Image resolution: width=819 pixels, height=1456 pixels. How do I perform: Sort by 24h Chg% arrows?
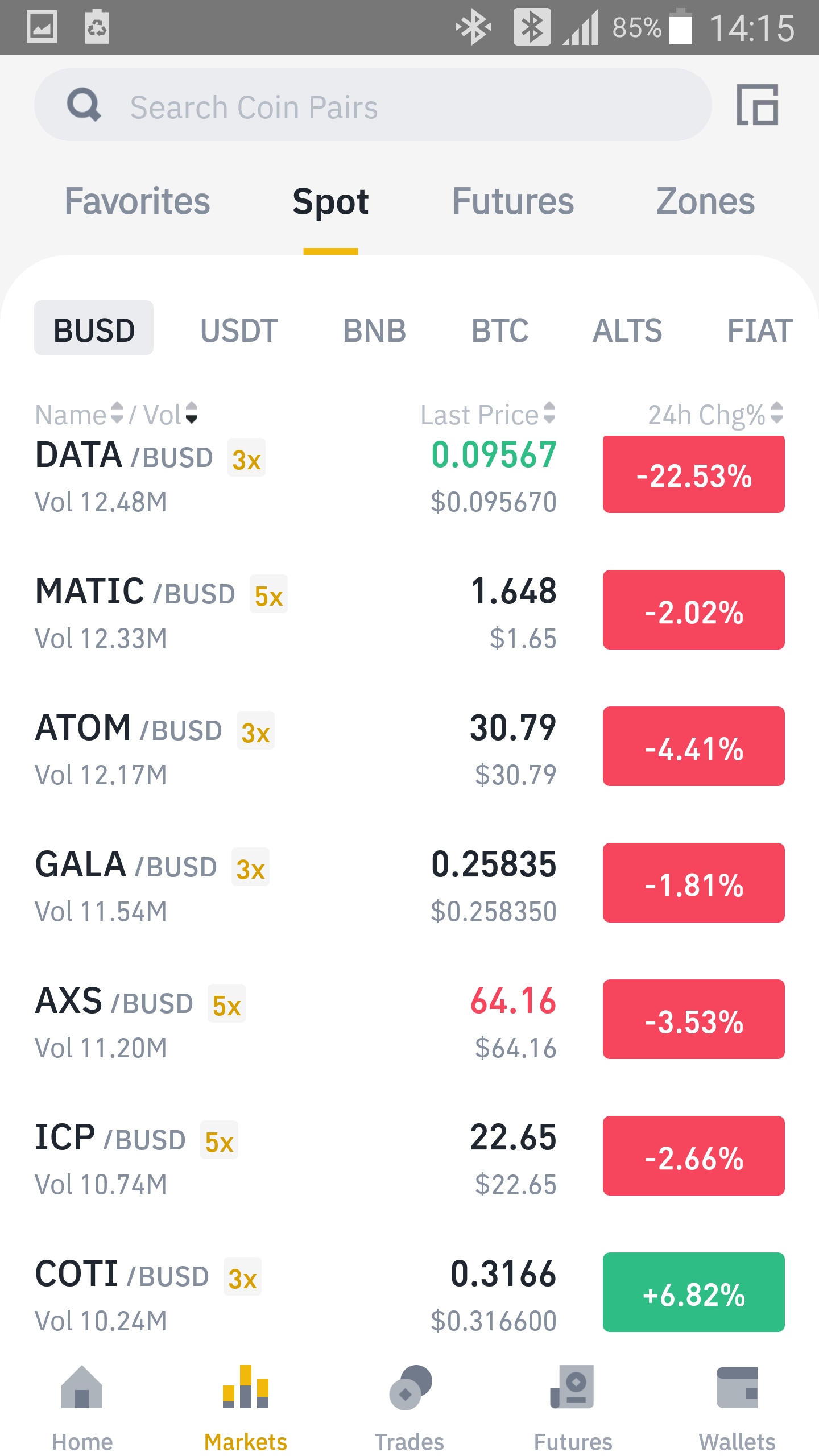pyautogui.click(x=776, y=413)
